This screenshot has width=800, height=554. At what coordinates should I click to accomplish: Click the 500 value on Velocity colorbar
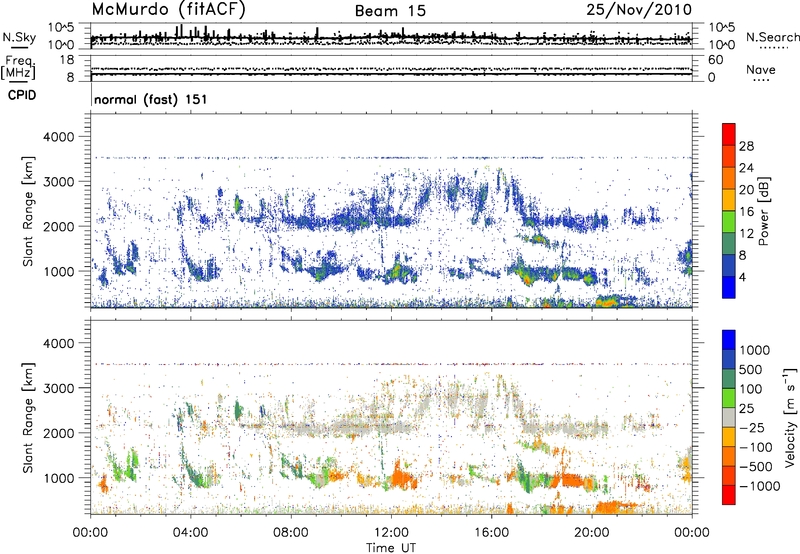753,369
